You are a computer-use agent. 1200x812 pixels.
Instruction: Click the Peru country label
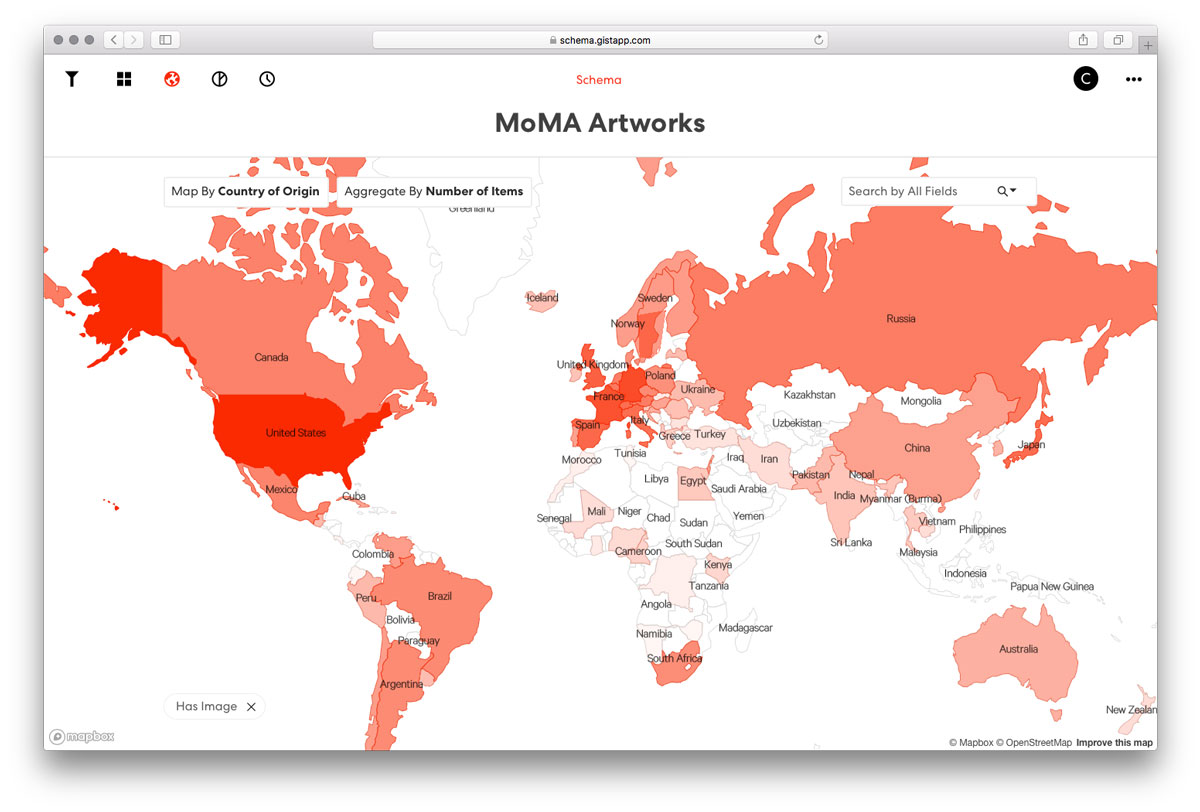click(366, 598)
